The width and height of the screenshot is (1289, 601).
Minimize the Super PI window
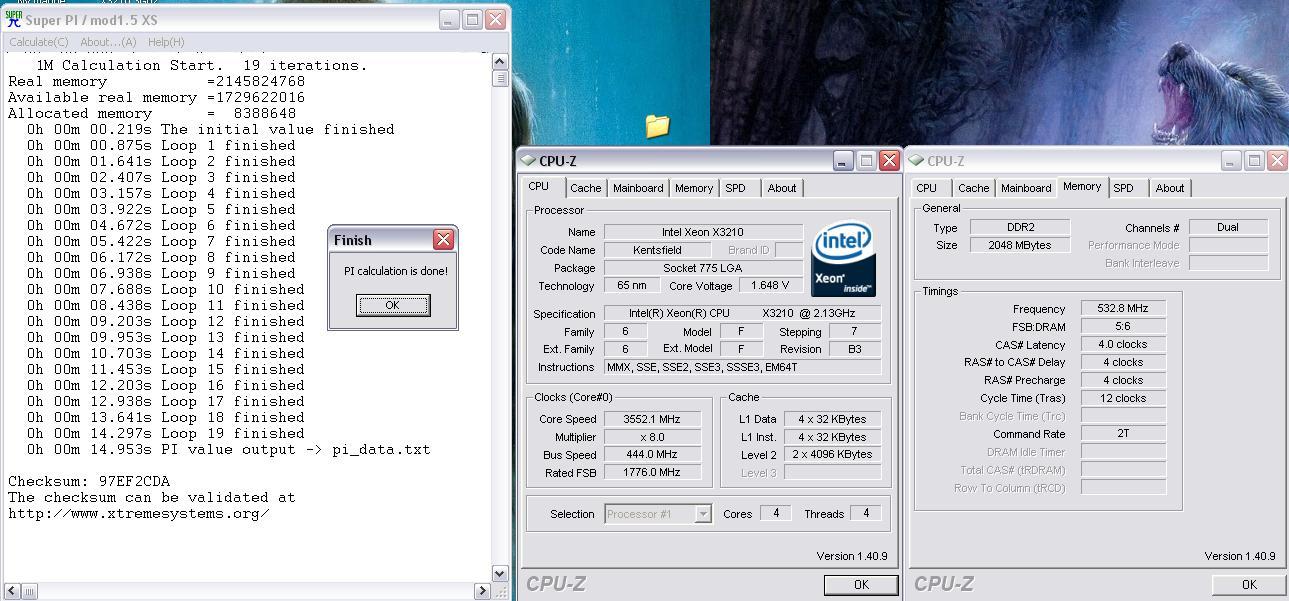[x=449, y=19]
